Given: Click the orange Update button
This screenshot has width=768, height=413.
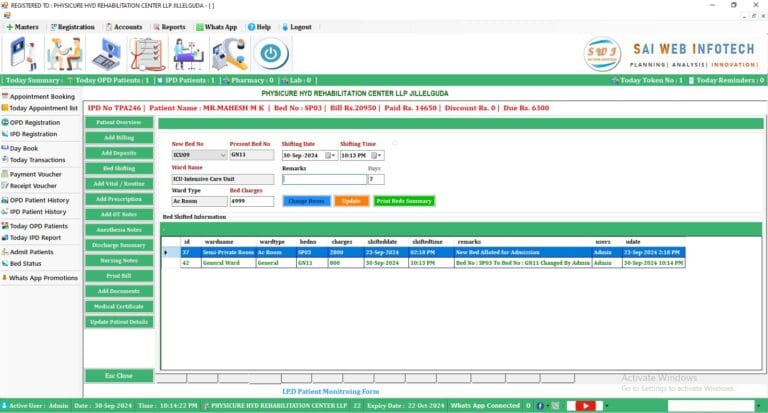Looking at the screenshot, I should 351,201.
